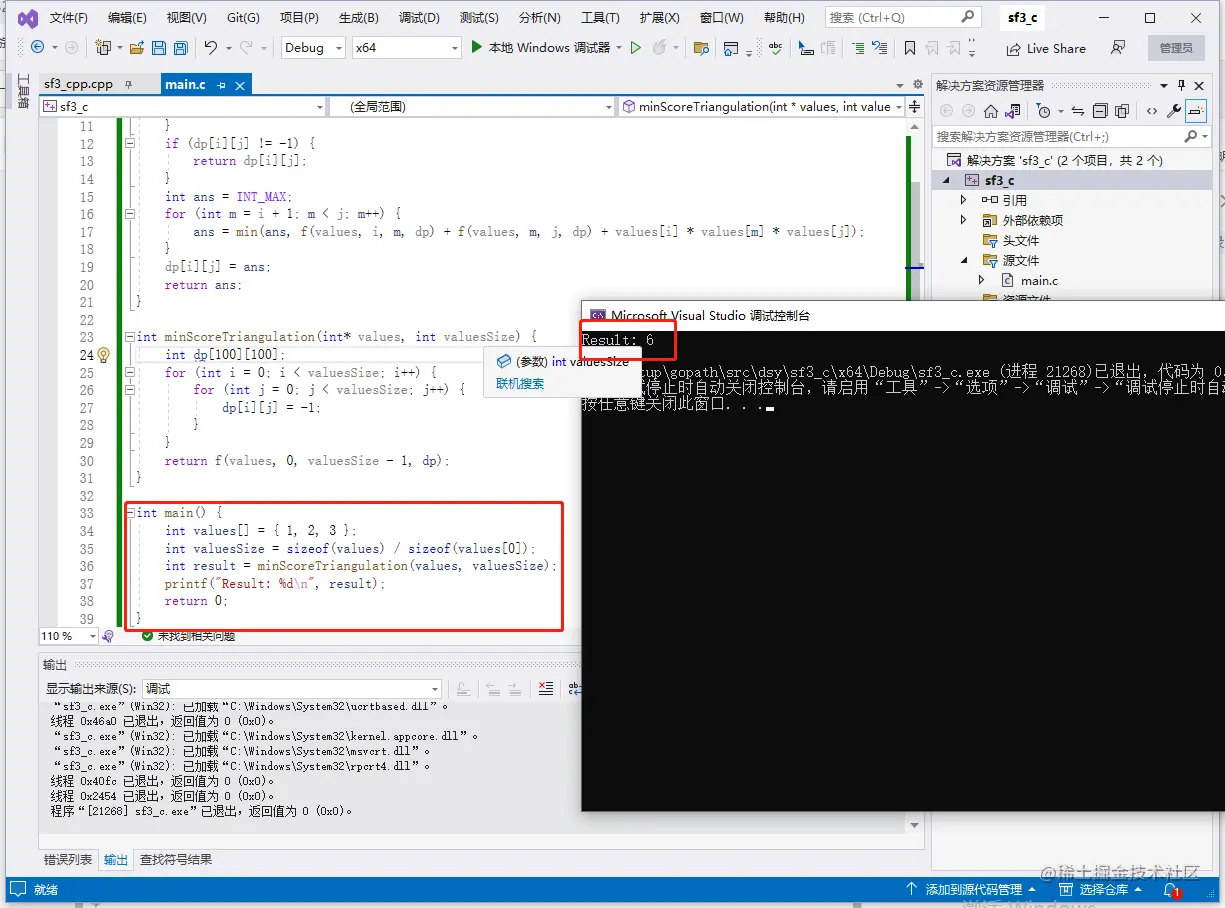Click the find in files folder icon
This screenshot has height=908, width=1225.
[701, 47]
